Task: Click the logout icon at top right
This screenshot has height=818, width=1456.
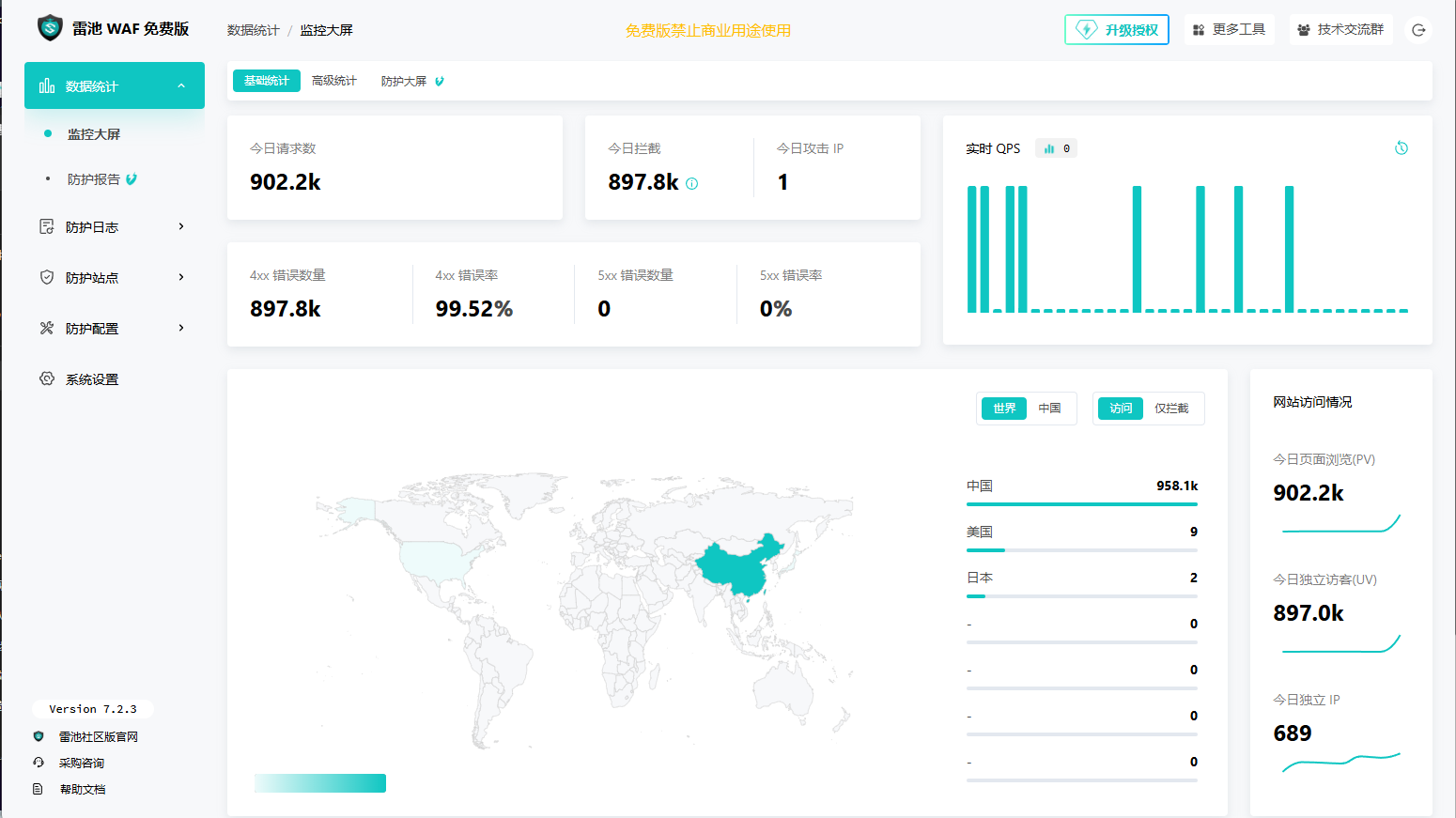Action: coord(1419,30)
